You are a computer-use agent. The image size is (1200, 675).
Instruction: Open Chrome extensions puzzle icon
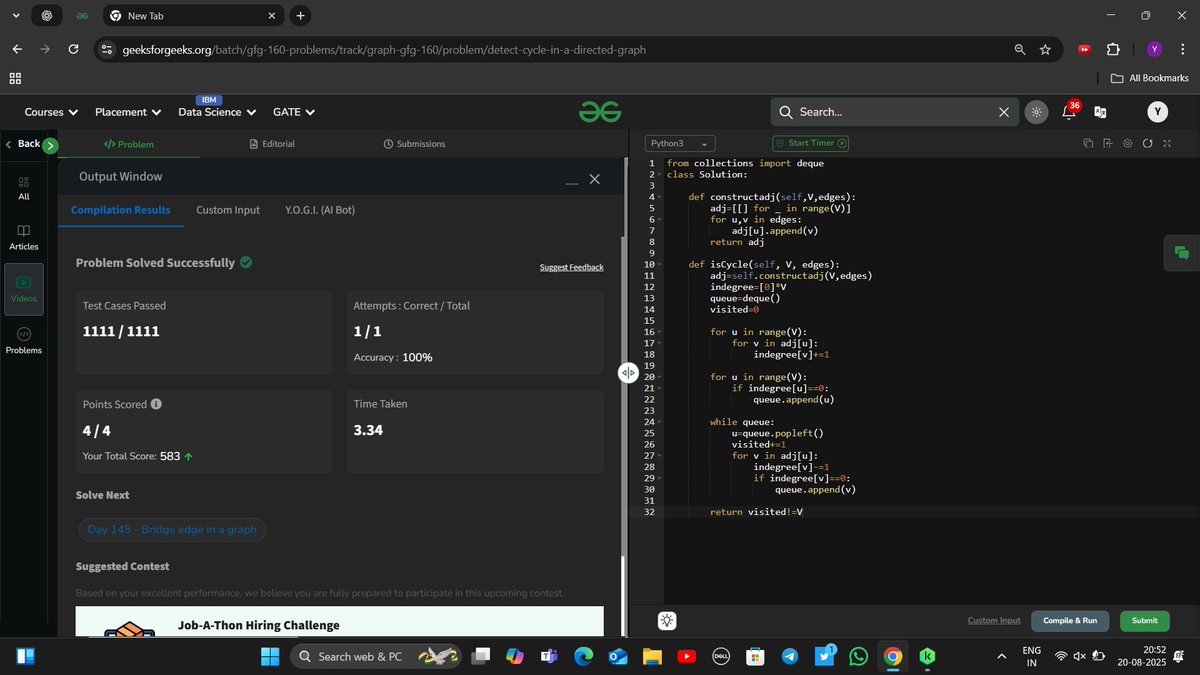pyautogui.click(x=1113, y=49)
